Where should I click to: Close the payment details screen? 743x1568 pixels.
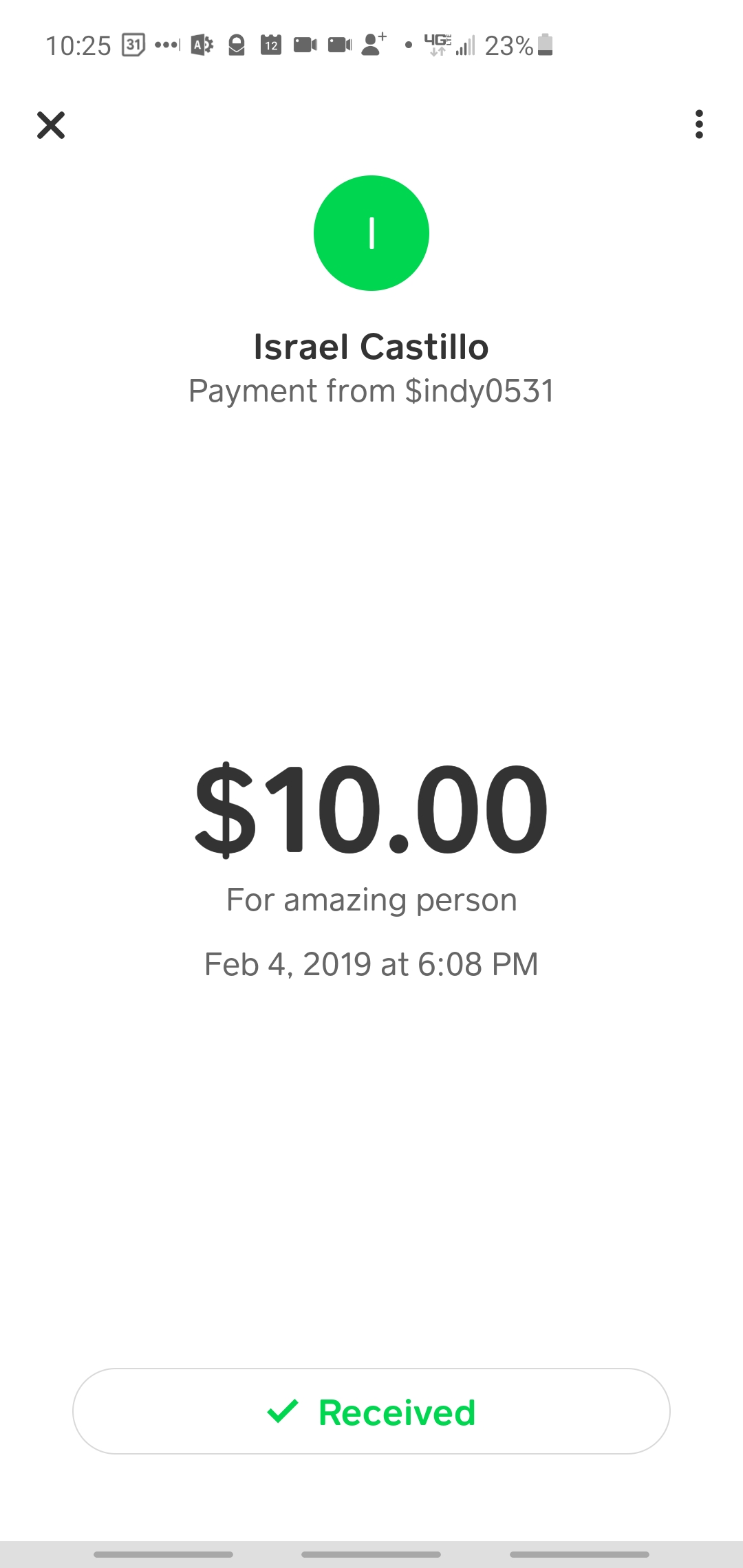[x=51, y=125]
